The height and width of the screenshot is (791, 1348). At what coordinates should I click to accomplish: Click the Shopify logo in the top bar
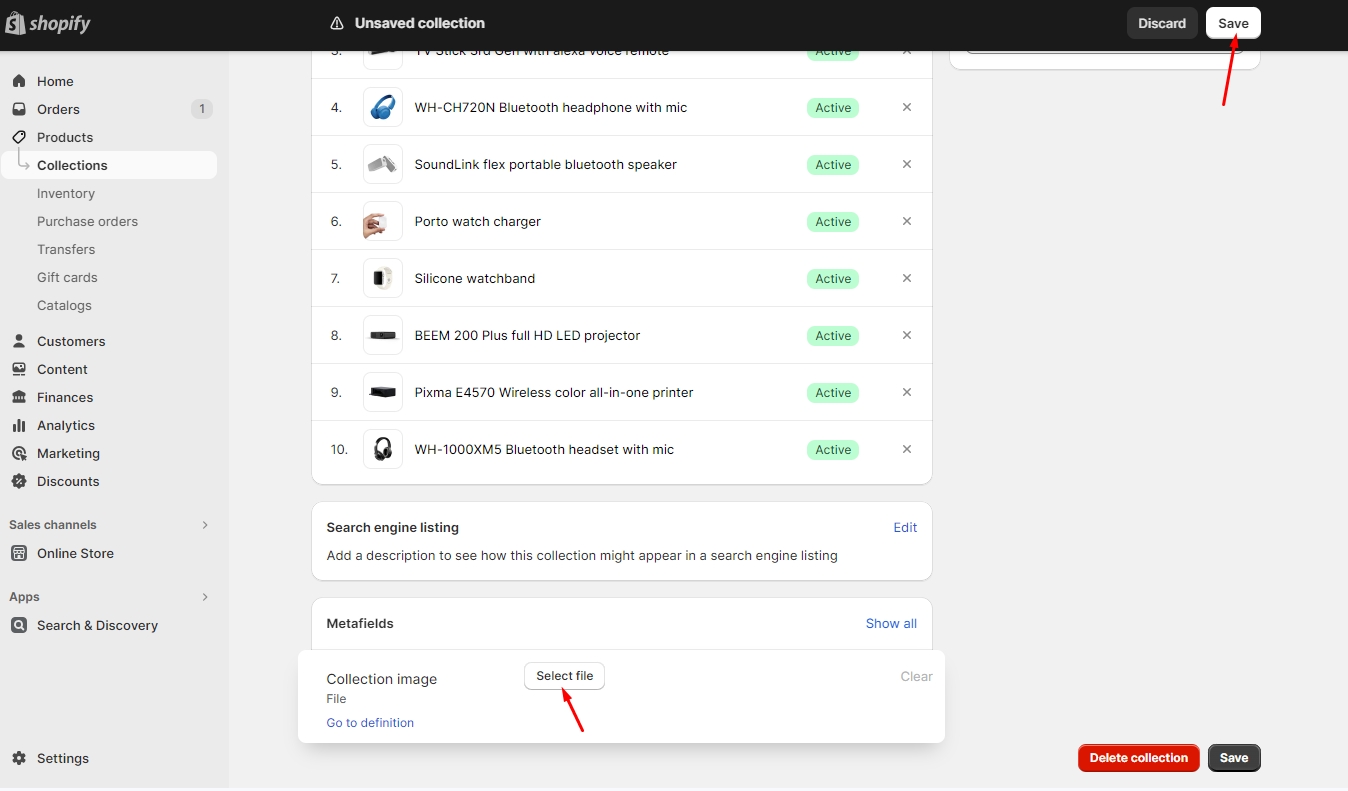(x=48, y=23)
